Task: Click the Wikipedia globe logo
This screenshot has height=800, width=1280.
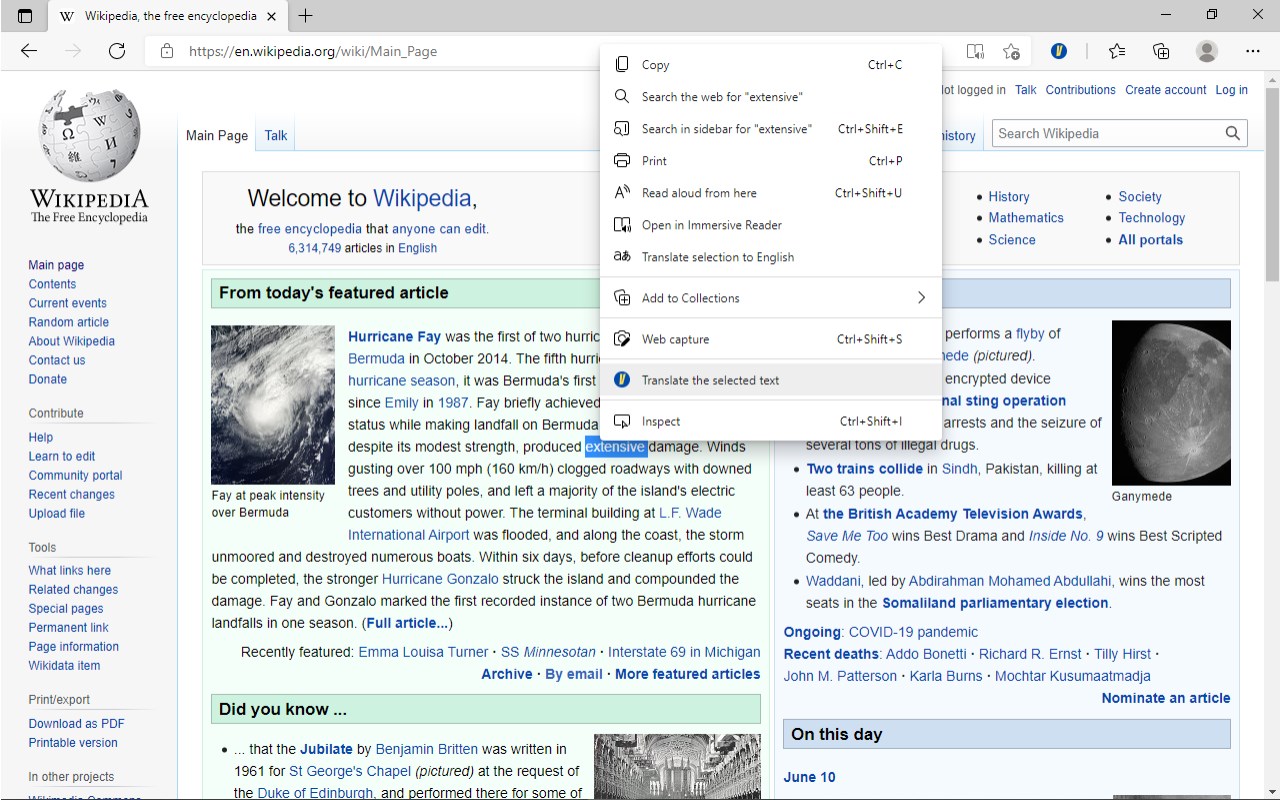Action: [x=89, y=135]
